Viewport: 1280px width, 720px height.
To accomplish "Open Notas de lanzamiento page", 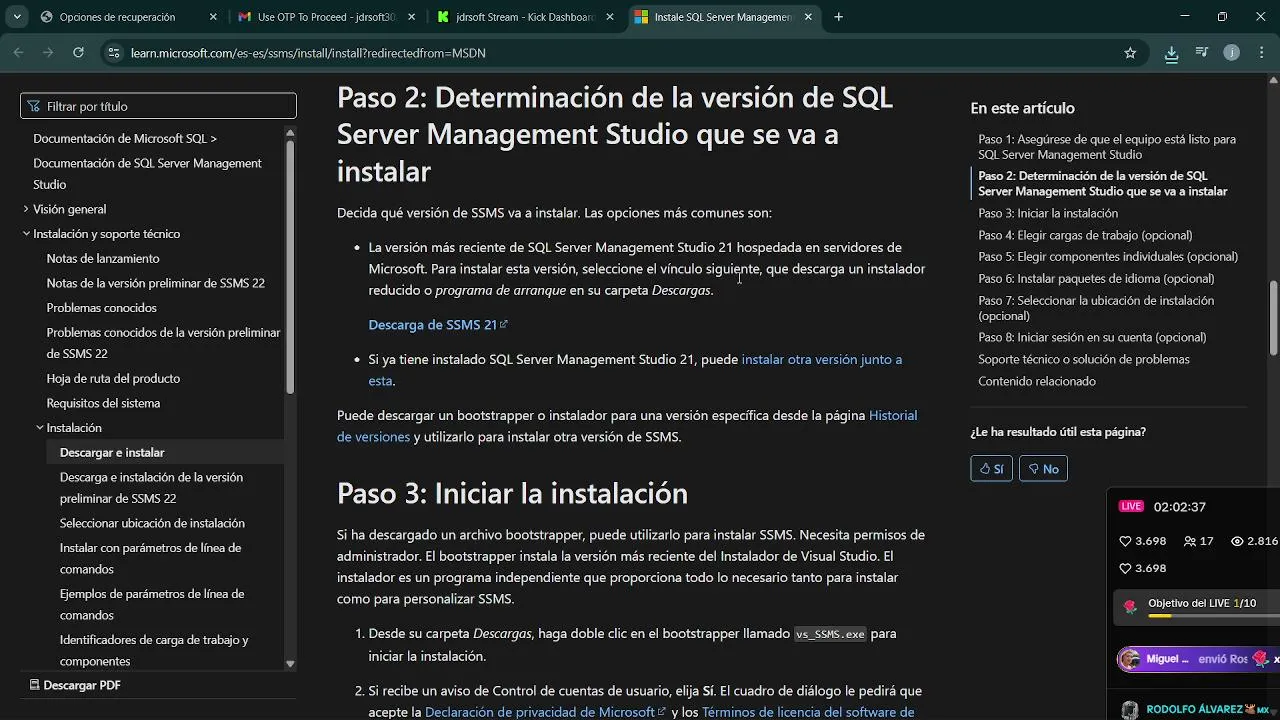I will pyautogui.click(x=103, y=259).
